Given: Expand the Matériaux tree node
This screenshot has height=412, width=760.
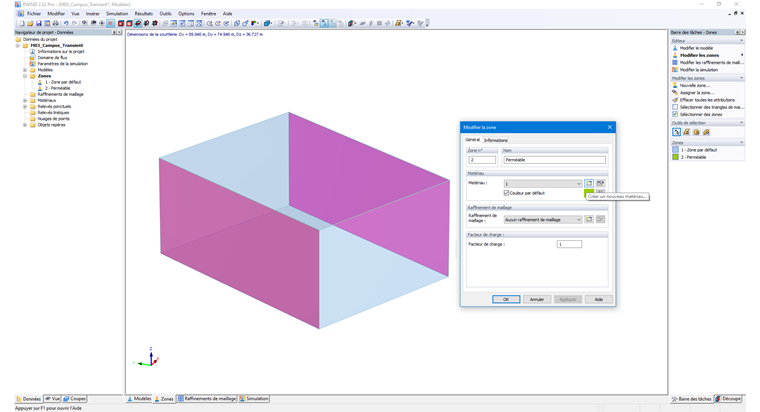Looking at the screenshot, I should tap(25, 100).
